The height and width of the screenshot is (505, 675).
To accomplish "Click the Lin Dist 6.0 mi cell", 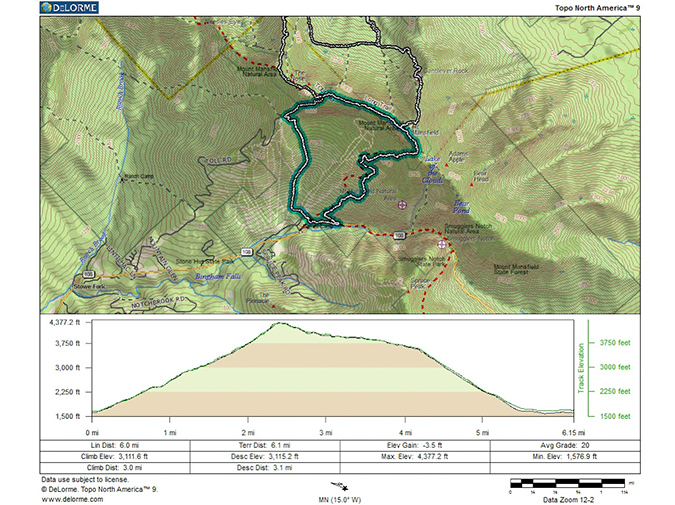I will (x=116, y=445).
